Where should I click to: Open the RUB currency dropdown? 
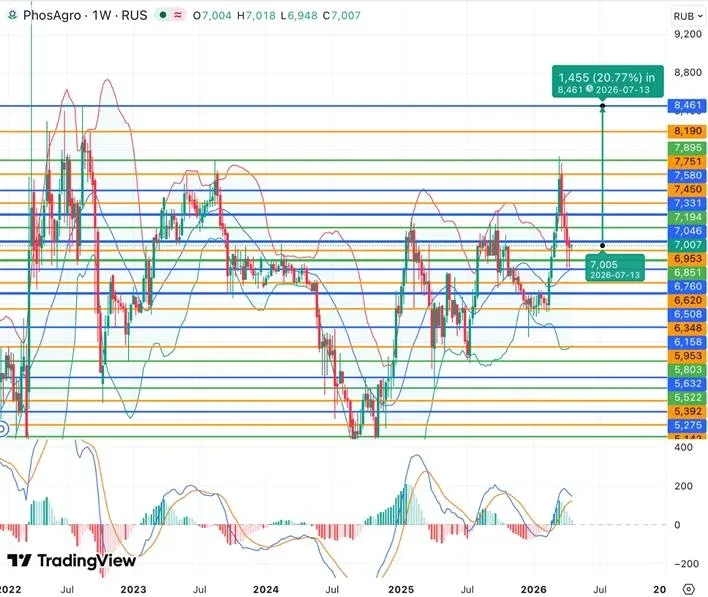coord(686,16)
